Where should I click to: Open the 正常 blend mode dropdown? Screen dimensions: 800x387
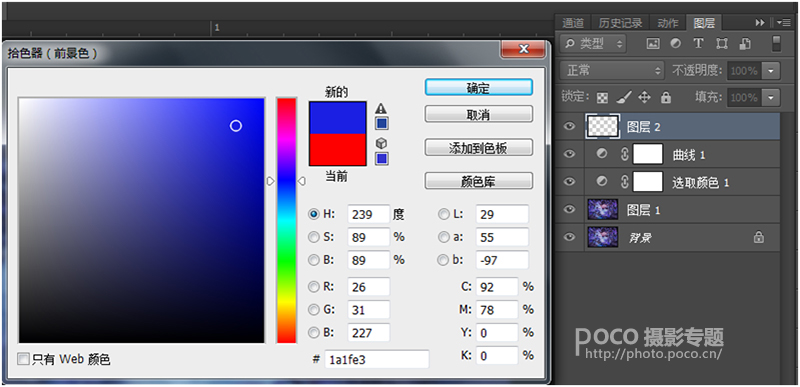(612, 71)
